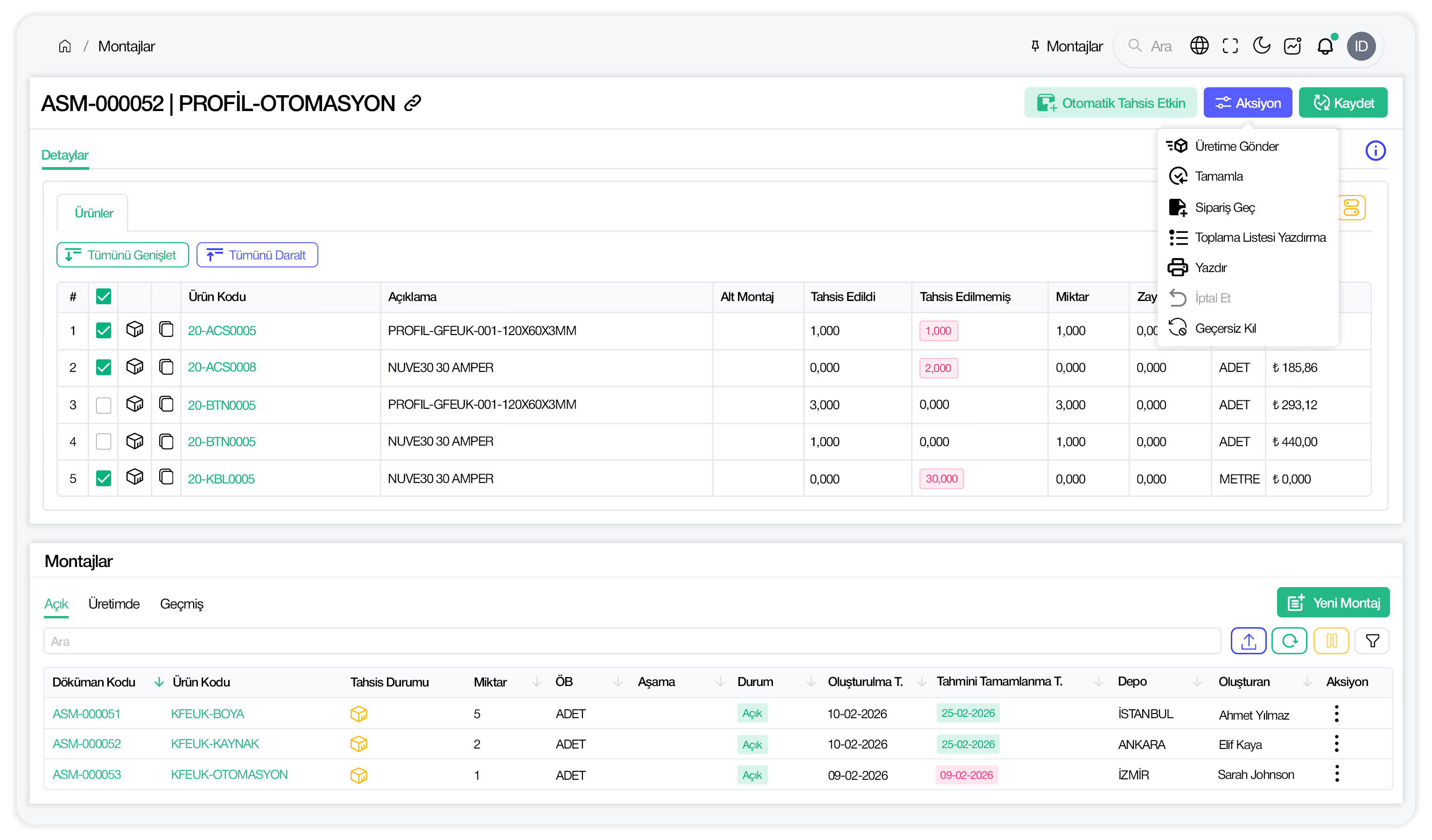Open three-dot action menu for ASM-000051

[x=1336, y=714]
